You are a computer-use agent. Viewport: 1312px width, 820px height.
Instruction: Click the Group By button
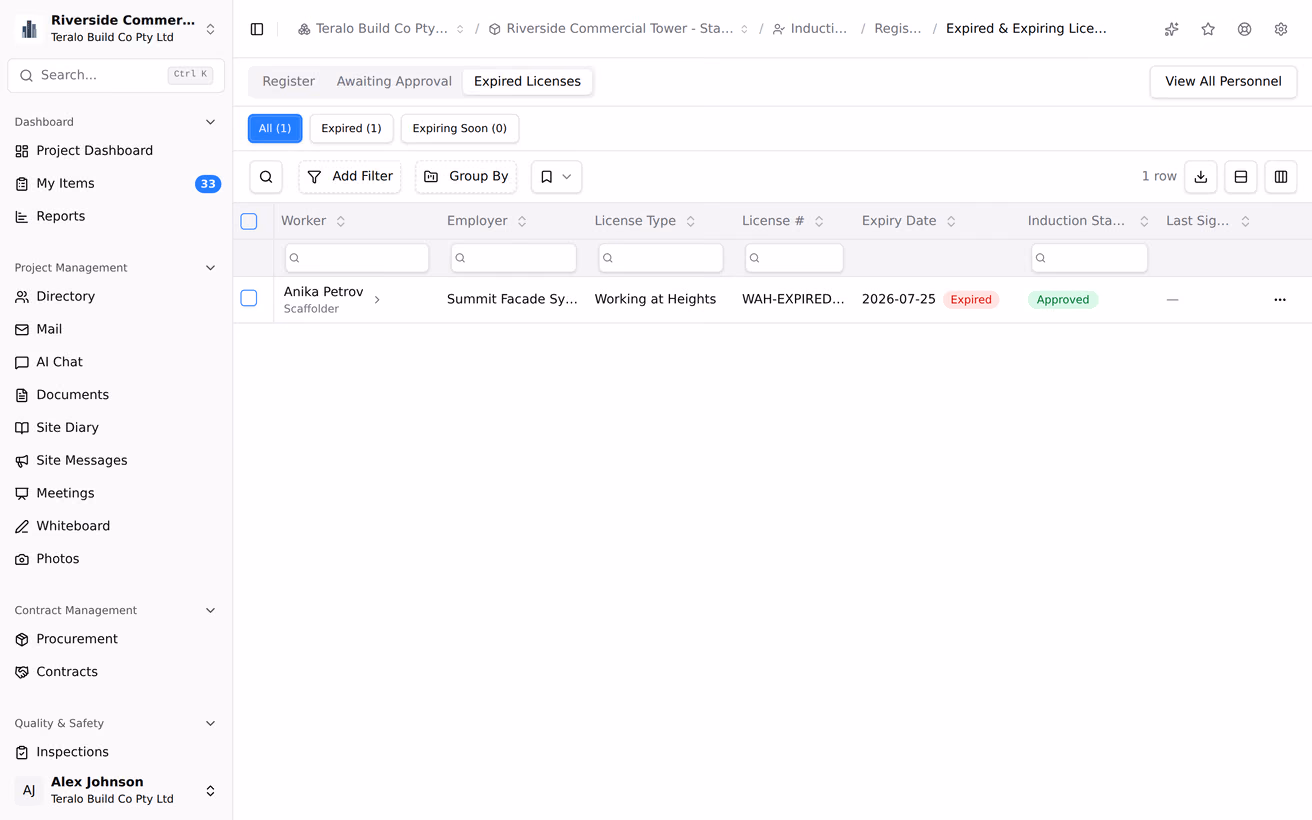466,177
